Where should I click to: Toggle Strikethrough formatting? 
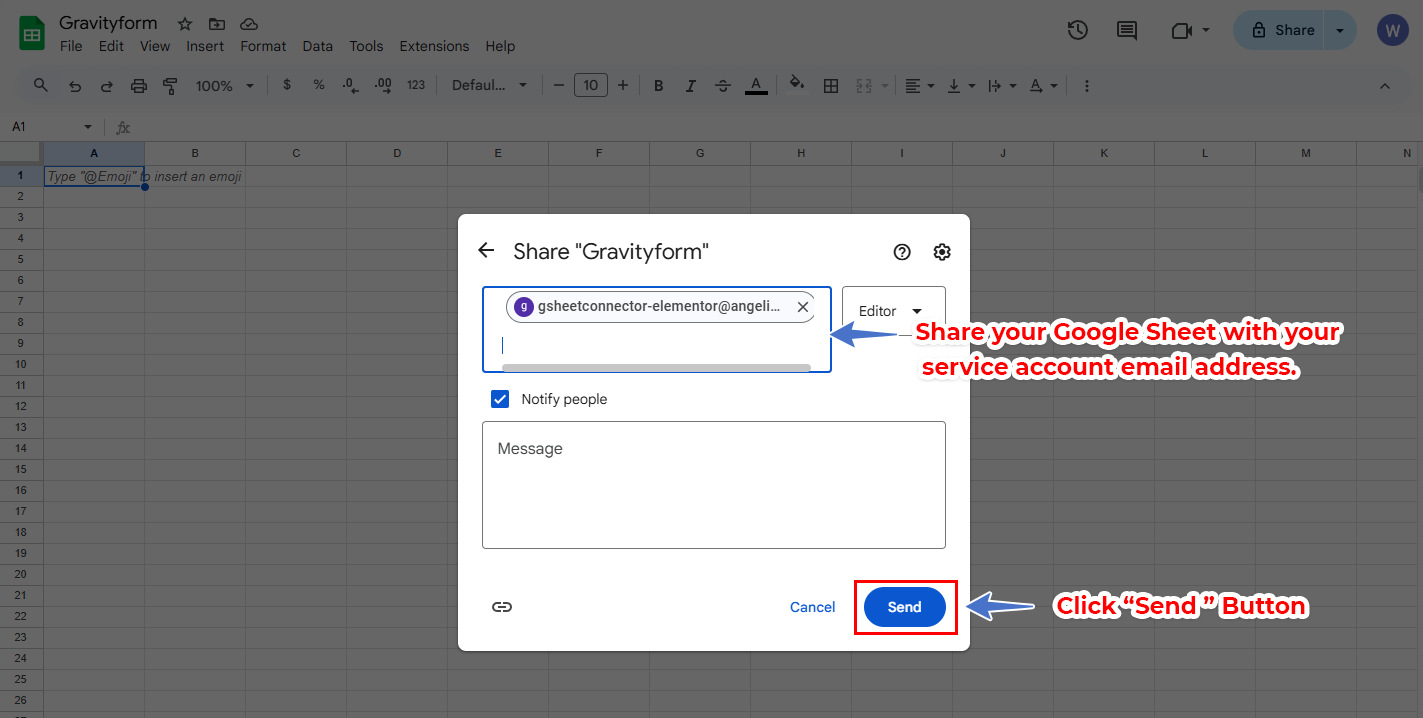723,85
